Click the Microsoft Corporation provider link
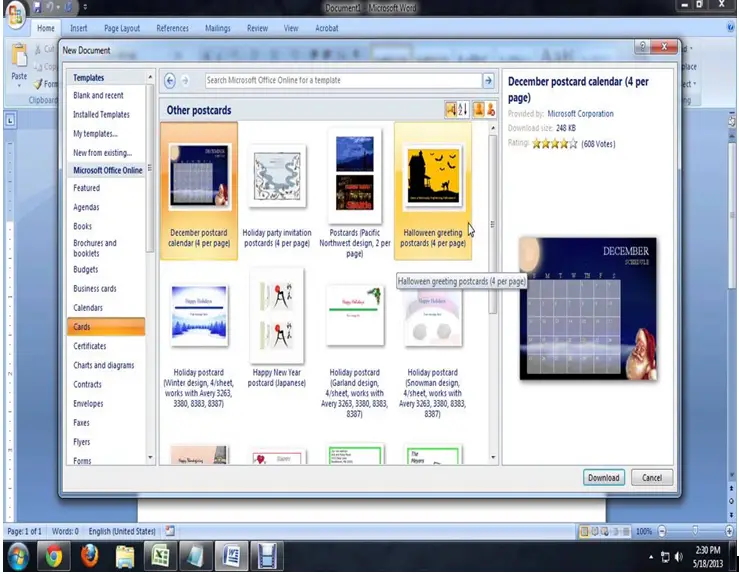 pyautogui.click(x=580, y=114)
